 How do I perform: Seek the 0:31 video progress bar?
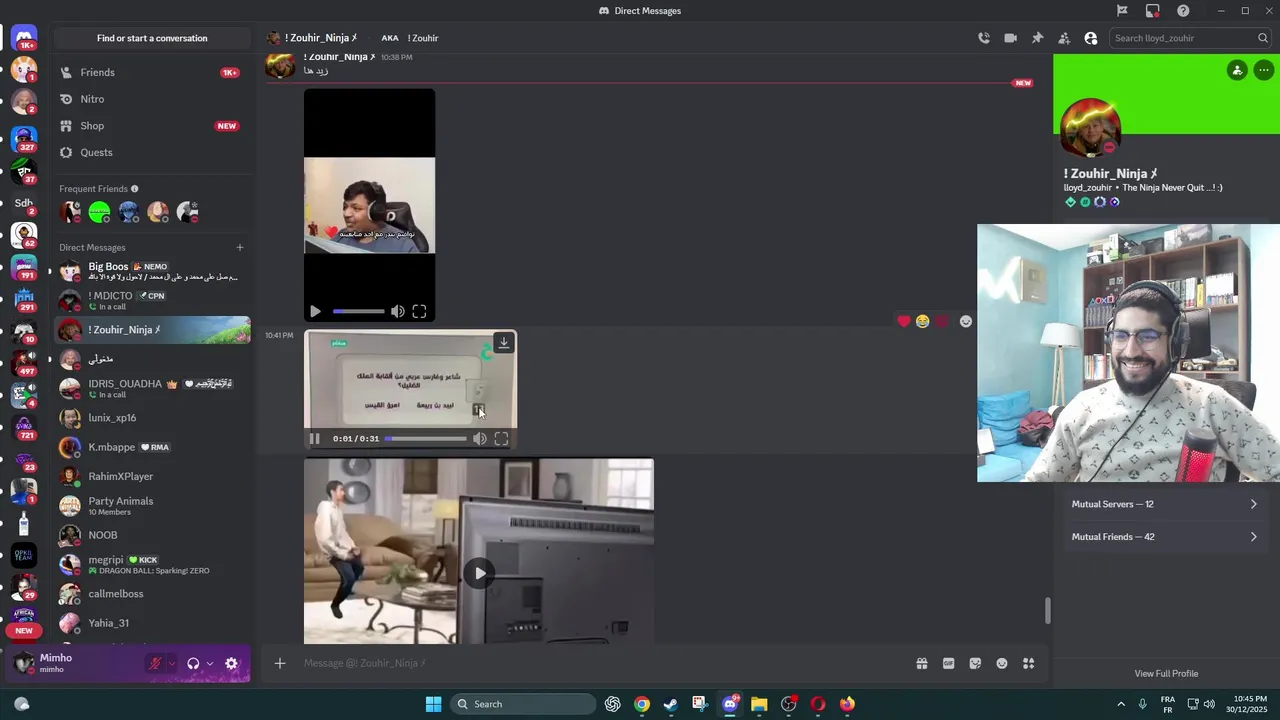426,439
